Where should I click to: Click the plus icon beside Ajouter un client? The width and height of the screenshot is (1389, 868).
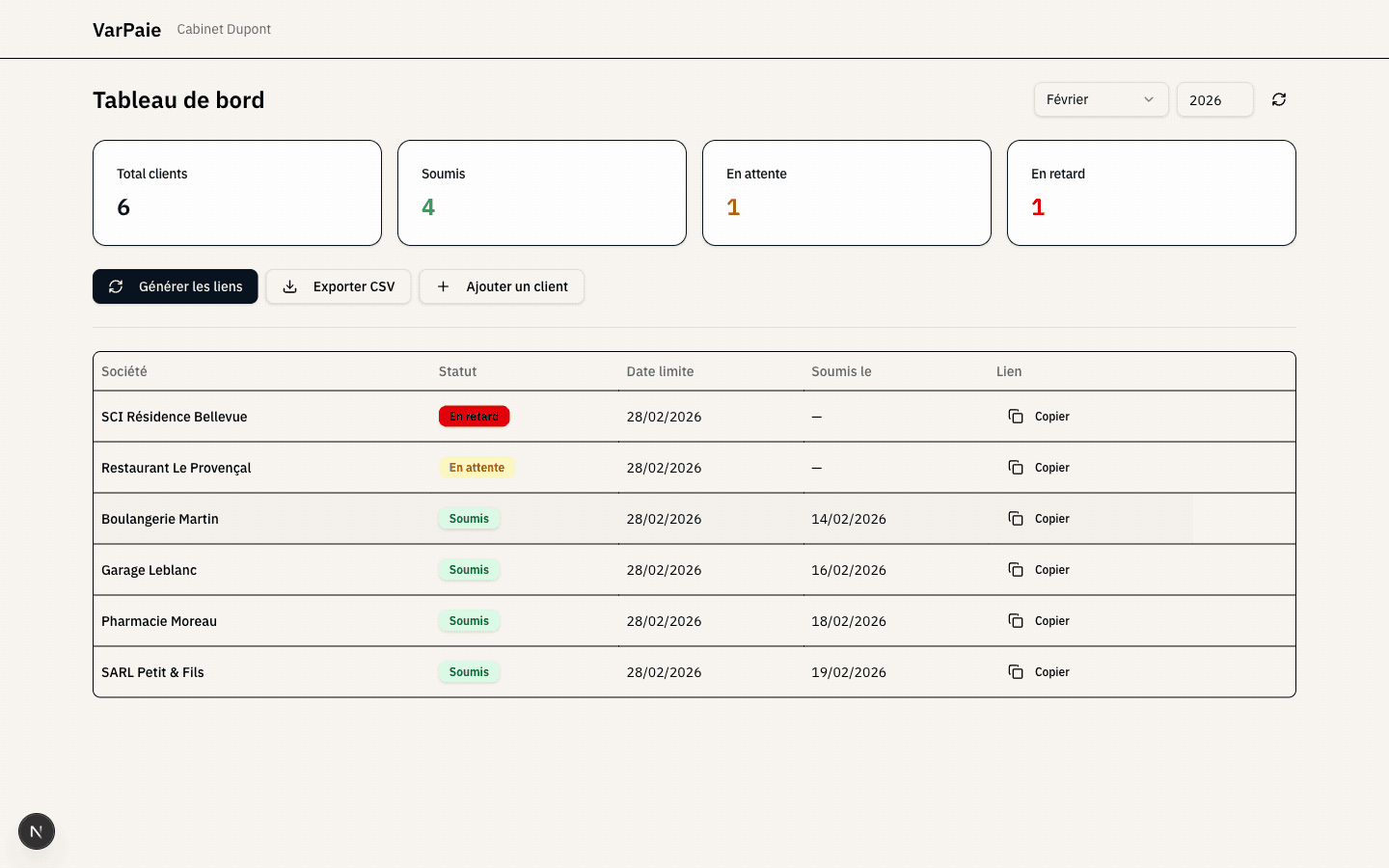[443, 286]
